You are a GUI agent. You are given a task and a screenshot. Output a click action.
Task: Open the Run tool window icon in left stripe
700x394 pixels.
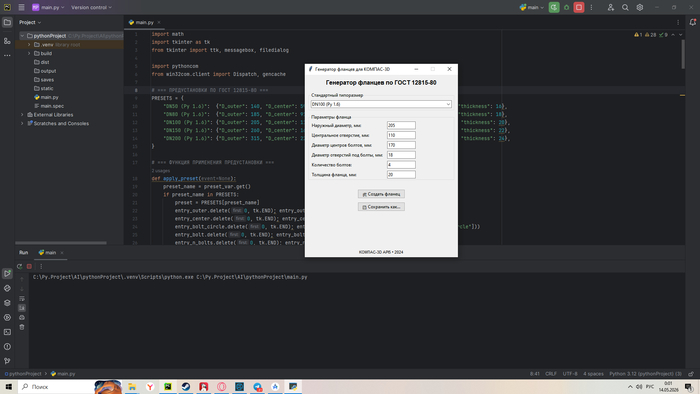(7, 274)
